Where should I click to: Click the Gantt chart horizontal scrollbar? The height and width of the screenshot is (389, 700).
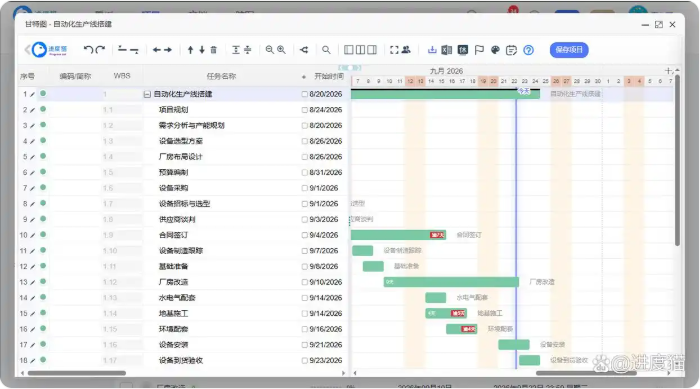[x=586, y=373]
